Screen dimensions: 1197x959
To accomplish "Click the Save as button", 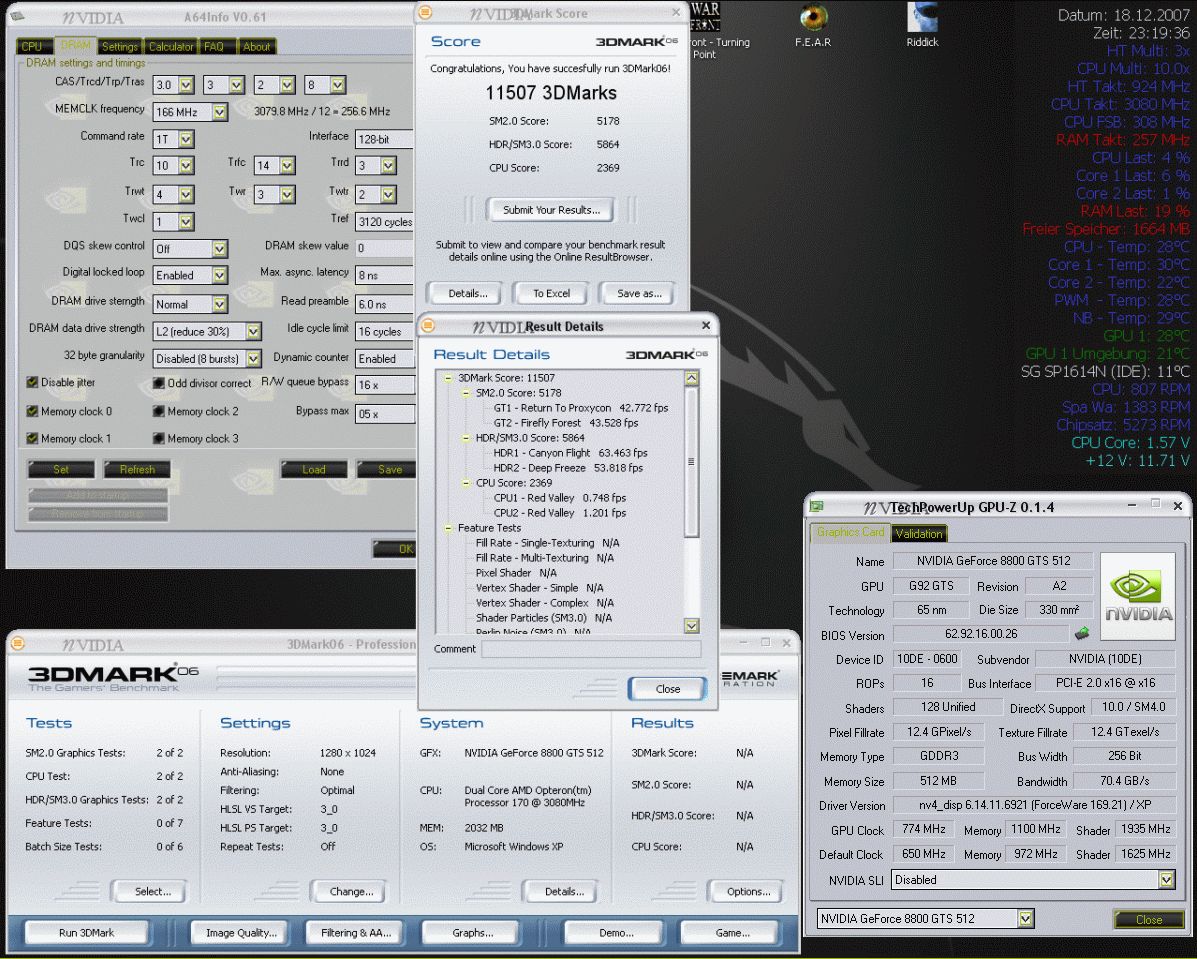I will pyautogui.click(x=639, y=293).
